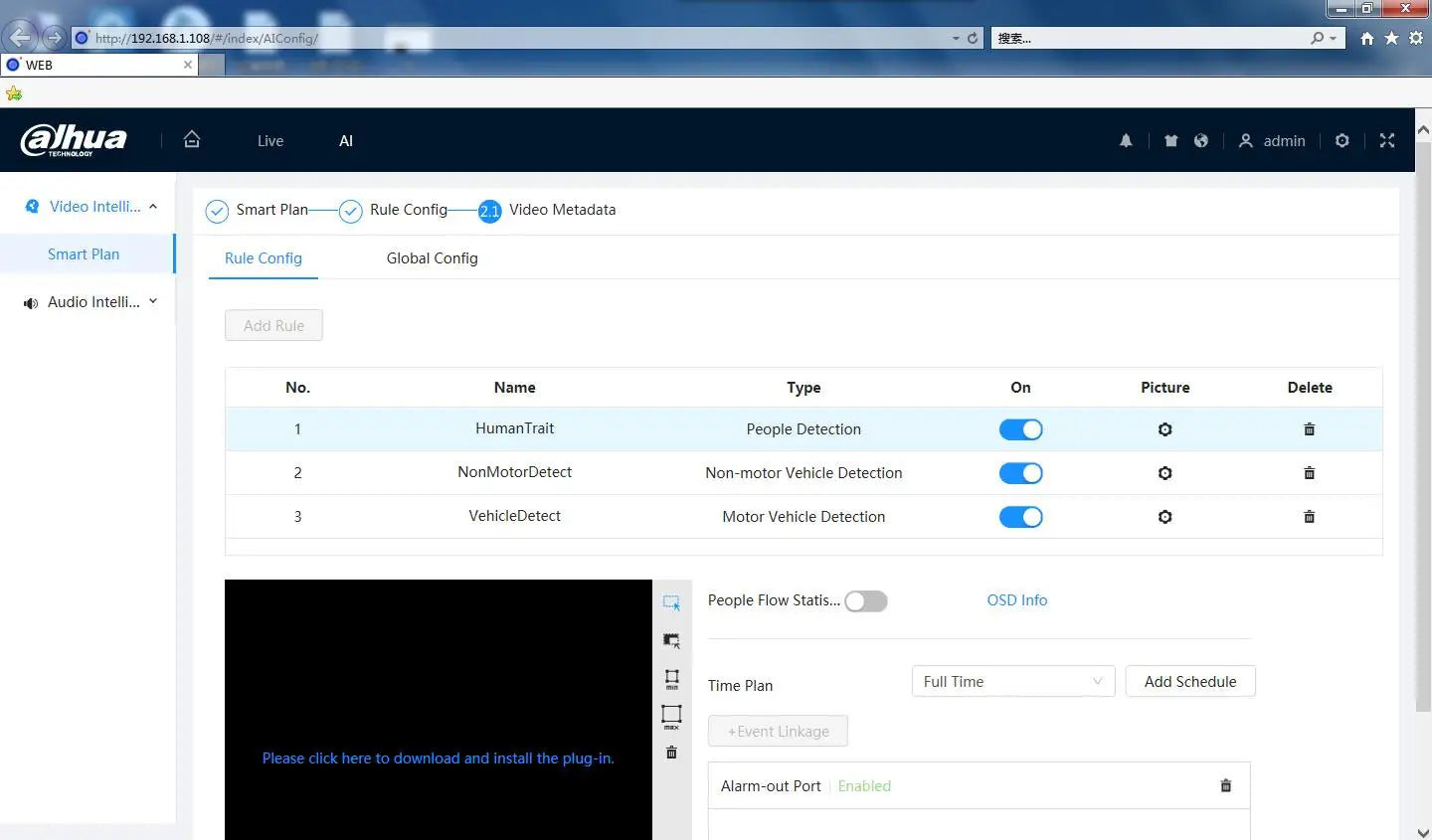The image size is (1432, 840).
Task: Click the Add Schedule button
Action: (1189, 682)
